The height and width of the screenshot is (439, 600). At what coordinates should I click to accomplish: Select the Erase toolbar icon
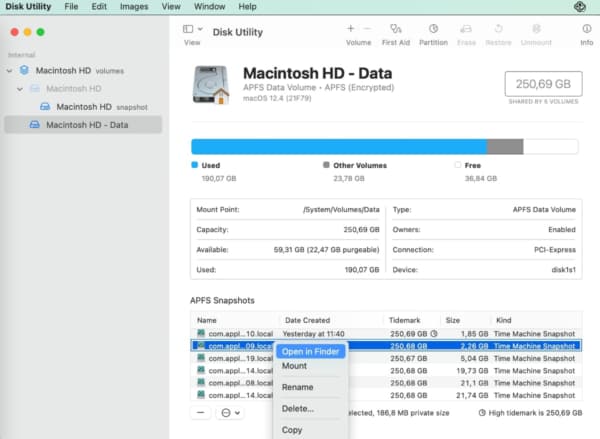click(466, 29)
